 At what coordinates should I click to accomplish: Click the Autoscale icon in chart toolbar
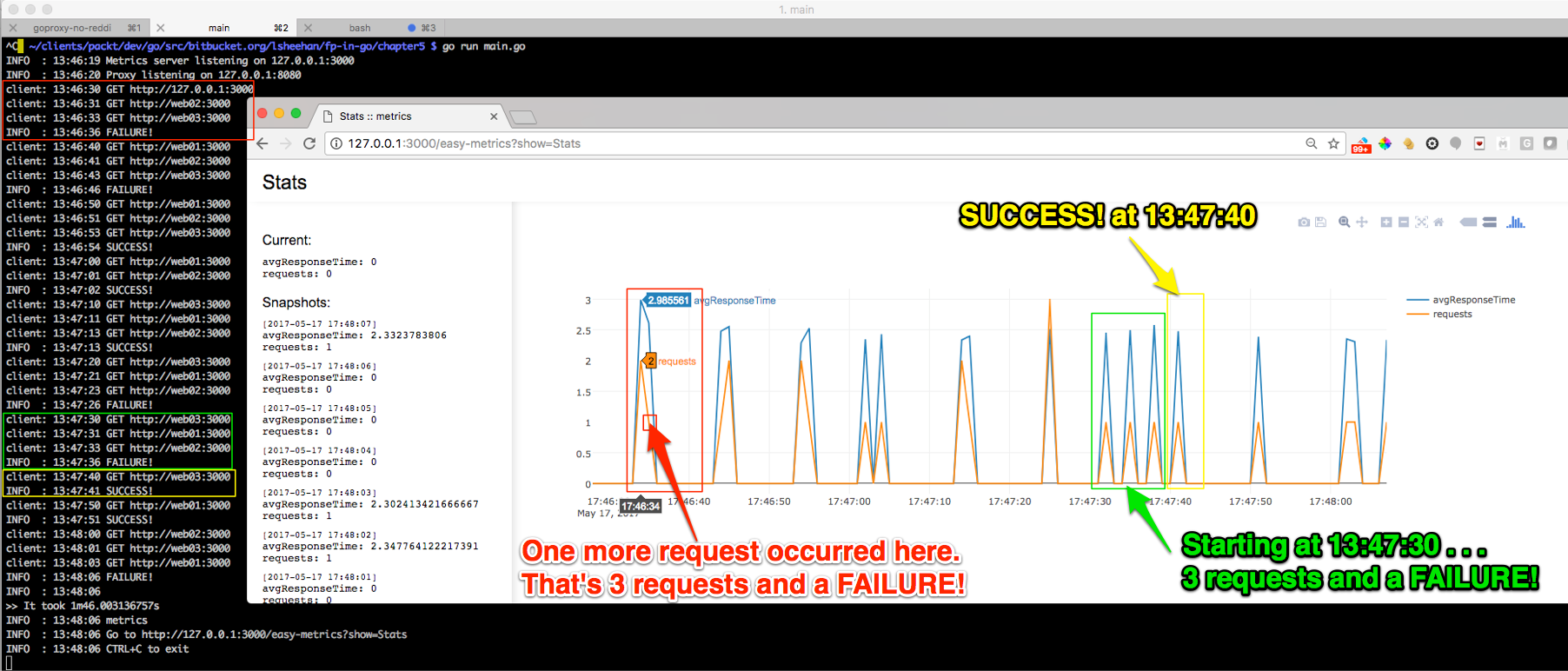pyautogui.click(x=1421, y=223)
